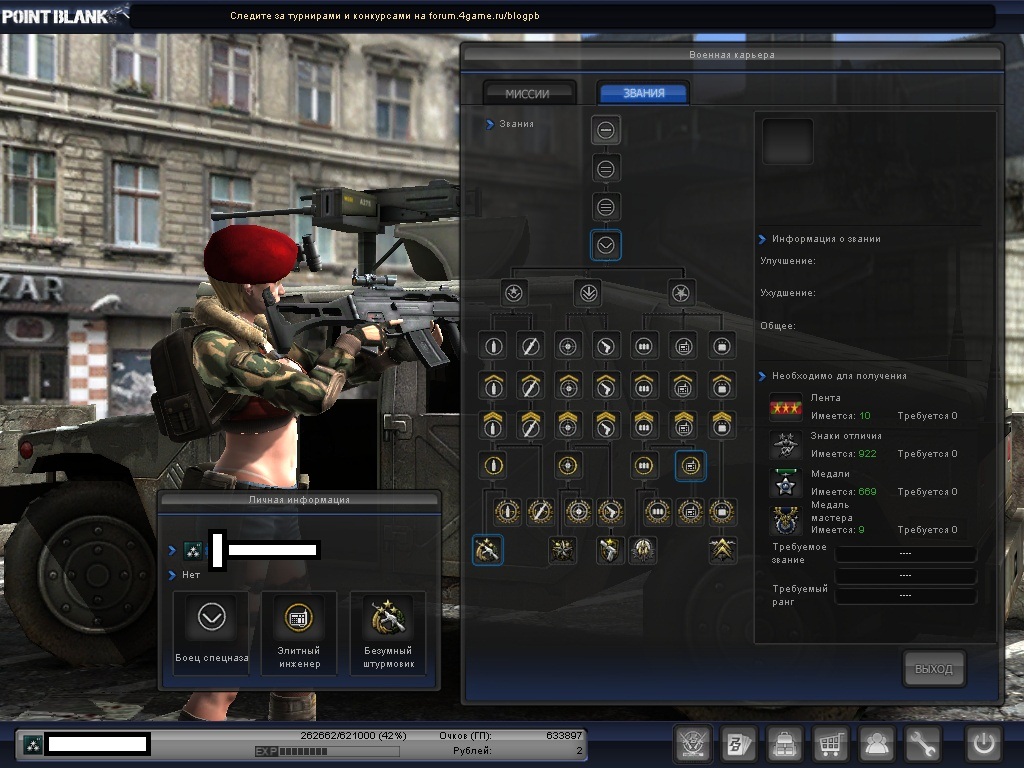Click the Боец спецназа title slot

(x=211, y=632)
